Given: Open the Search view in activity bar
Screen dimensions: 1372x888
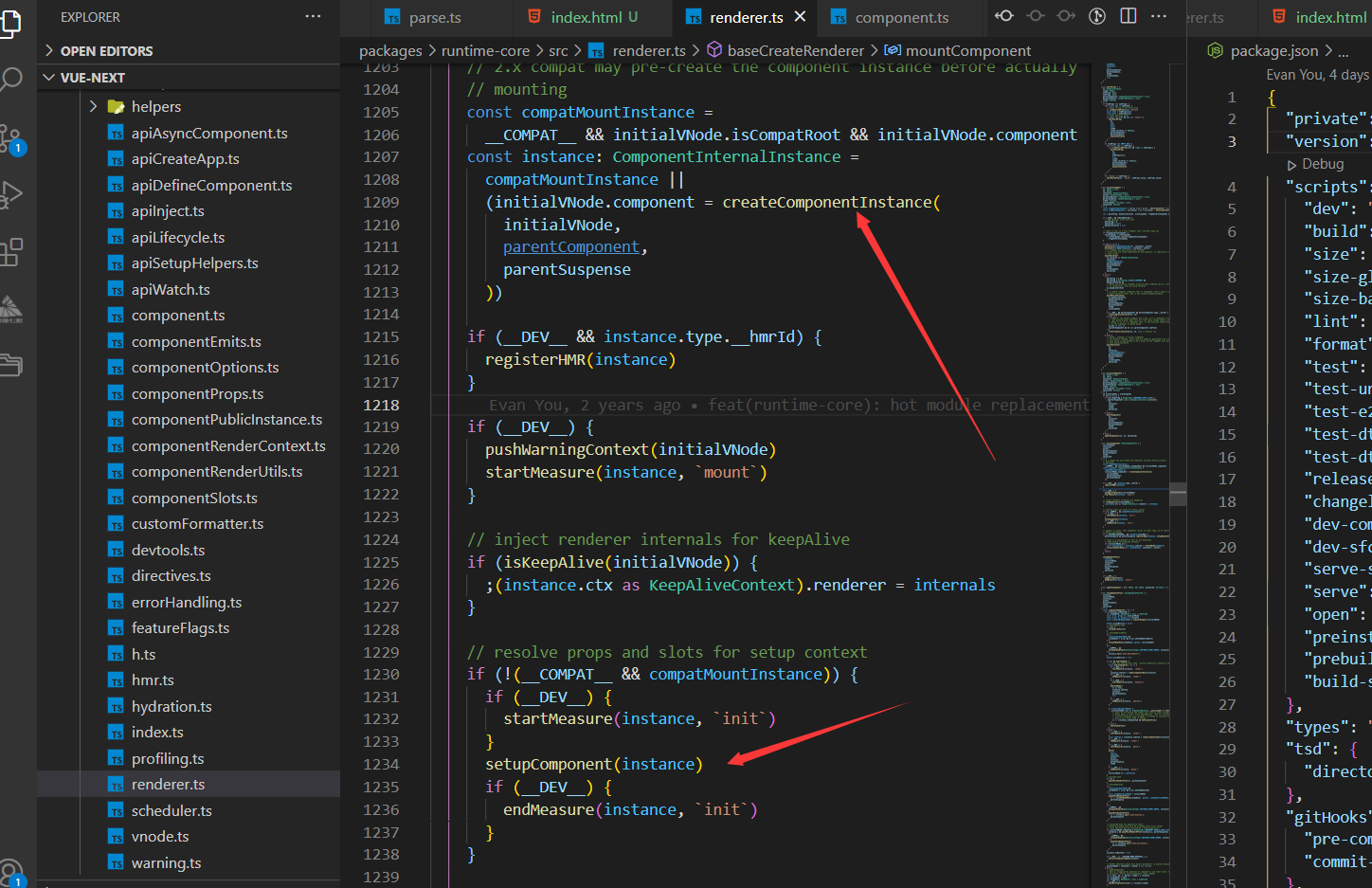Looking at the screenshot, I should [10, 80].
